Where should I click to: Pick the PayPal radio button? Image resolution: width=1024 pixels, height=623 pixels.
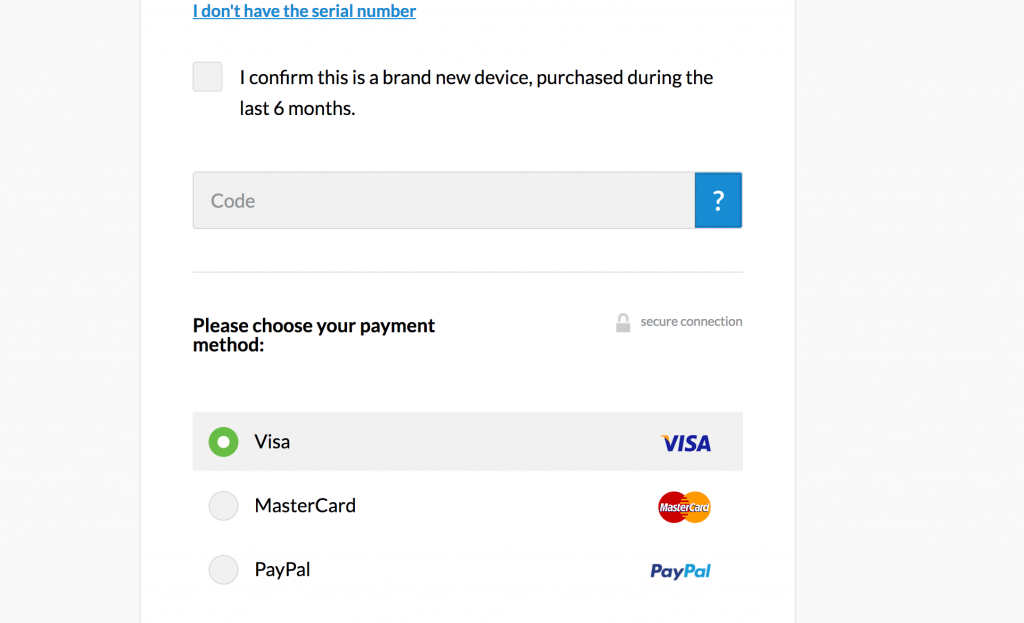pyautogui.click(x=223, y=570)
